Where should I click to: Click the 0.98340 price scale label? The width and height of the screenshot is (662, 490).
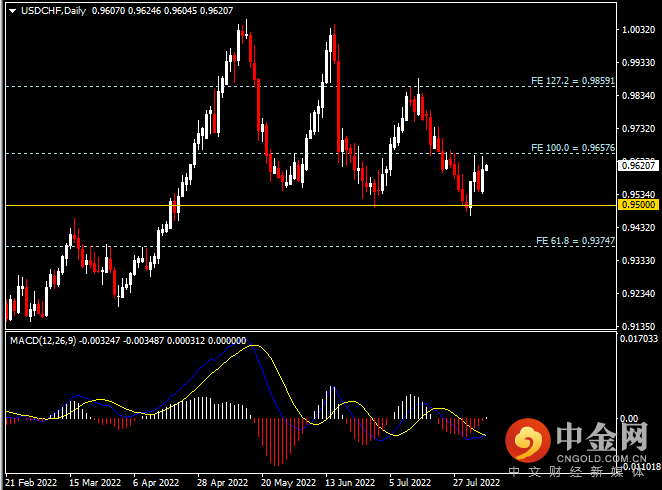click(639, 95)
